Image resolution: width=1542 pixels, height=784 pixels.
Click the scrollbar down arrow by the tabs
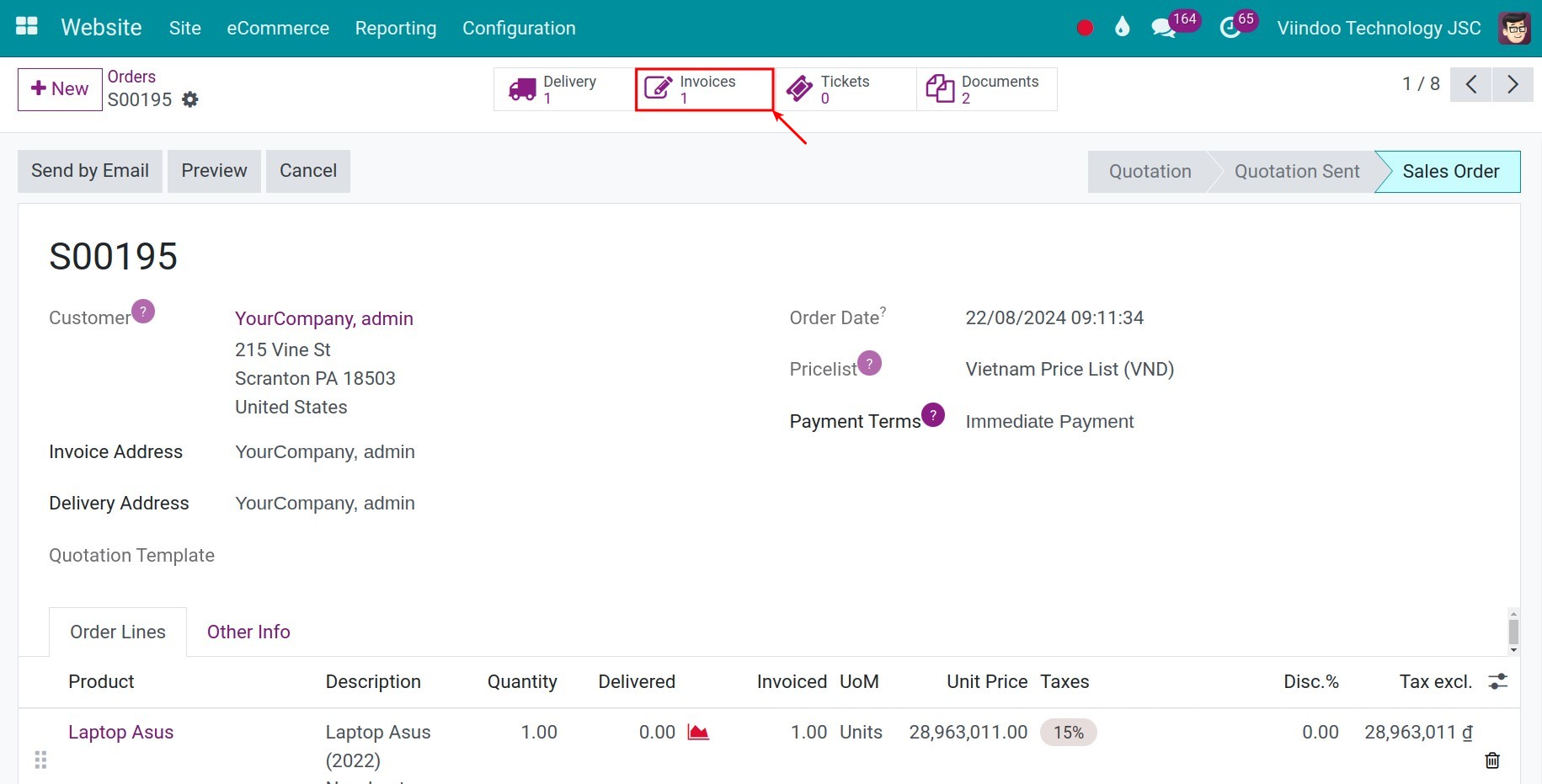pos(1513,649)
